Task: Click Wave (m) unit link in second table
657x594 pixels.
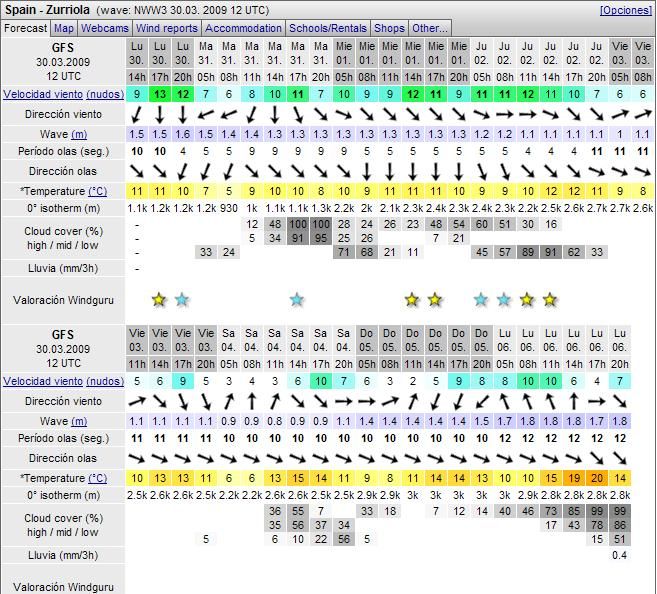Action: coord(79,421)
